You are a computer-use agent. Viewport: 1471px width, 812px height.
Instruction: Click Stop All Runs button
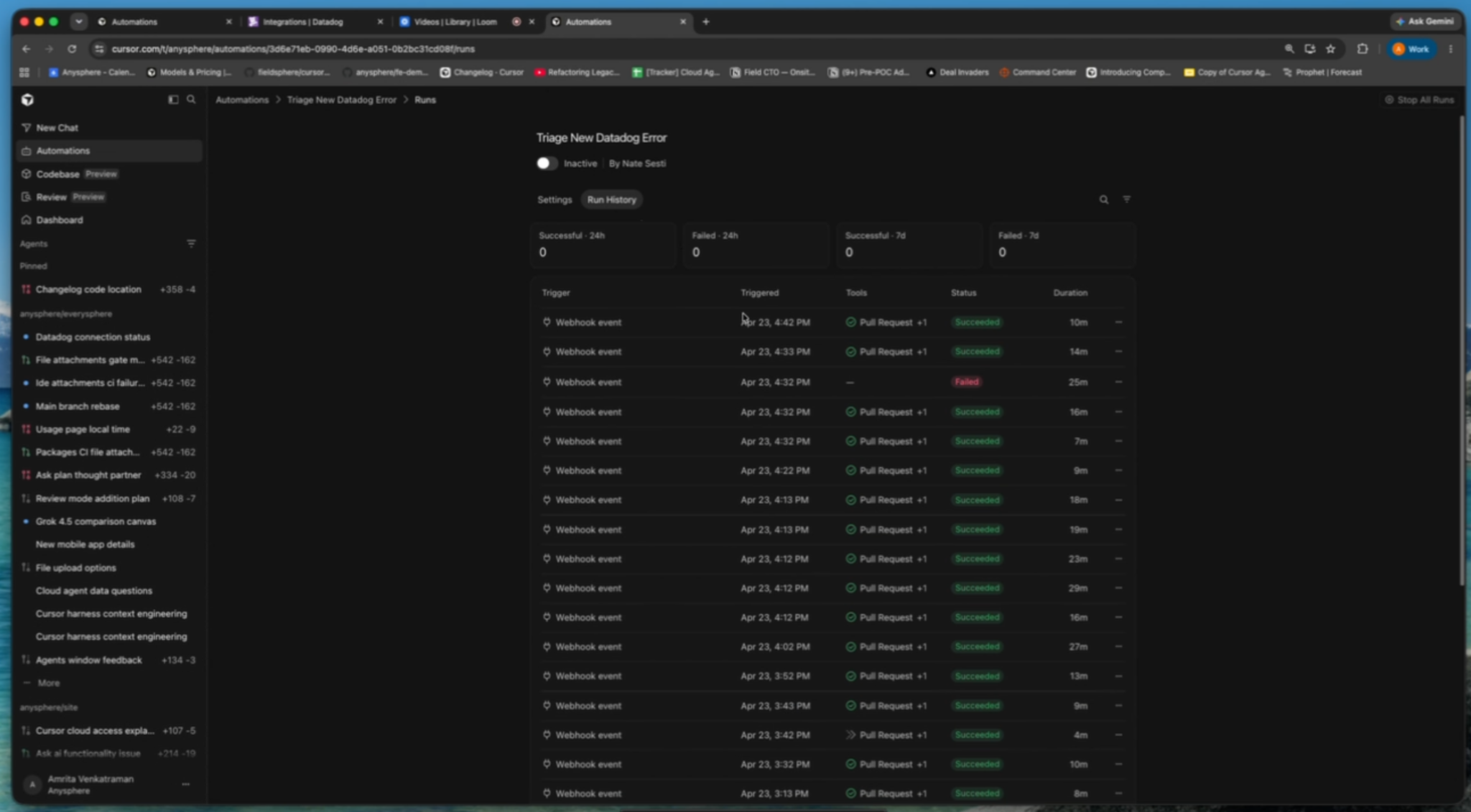coord(1419,100)
